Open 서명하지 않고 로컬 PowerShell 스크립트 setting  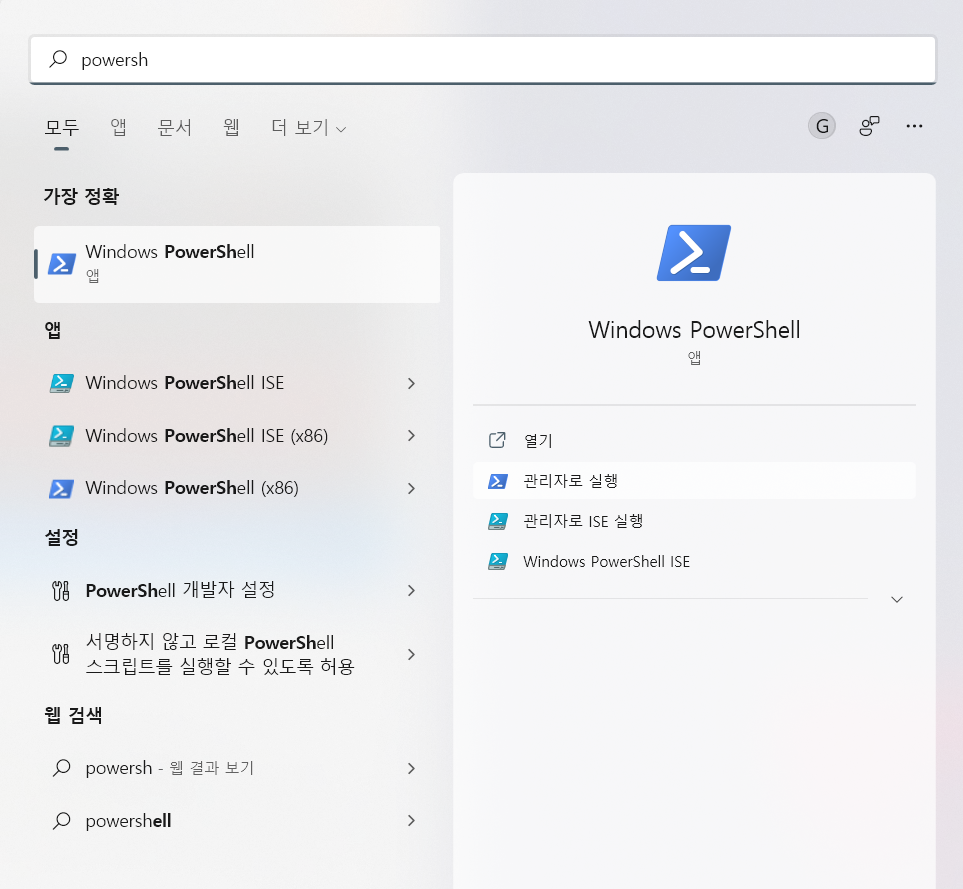[237, 654]
